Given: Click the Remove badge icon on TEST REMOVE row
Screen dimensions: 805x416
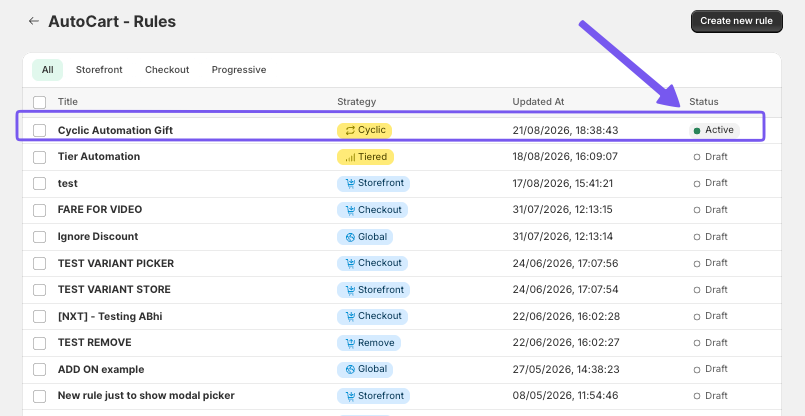Looking at the screenshot, I should (x=350, y=343).
